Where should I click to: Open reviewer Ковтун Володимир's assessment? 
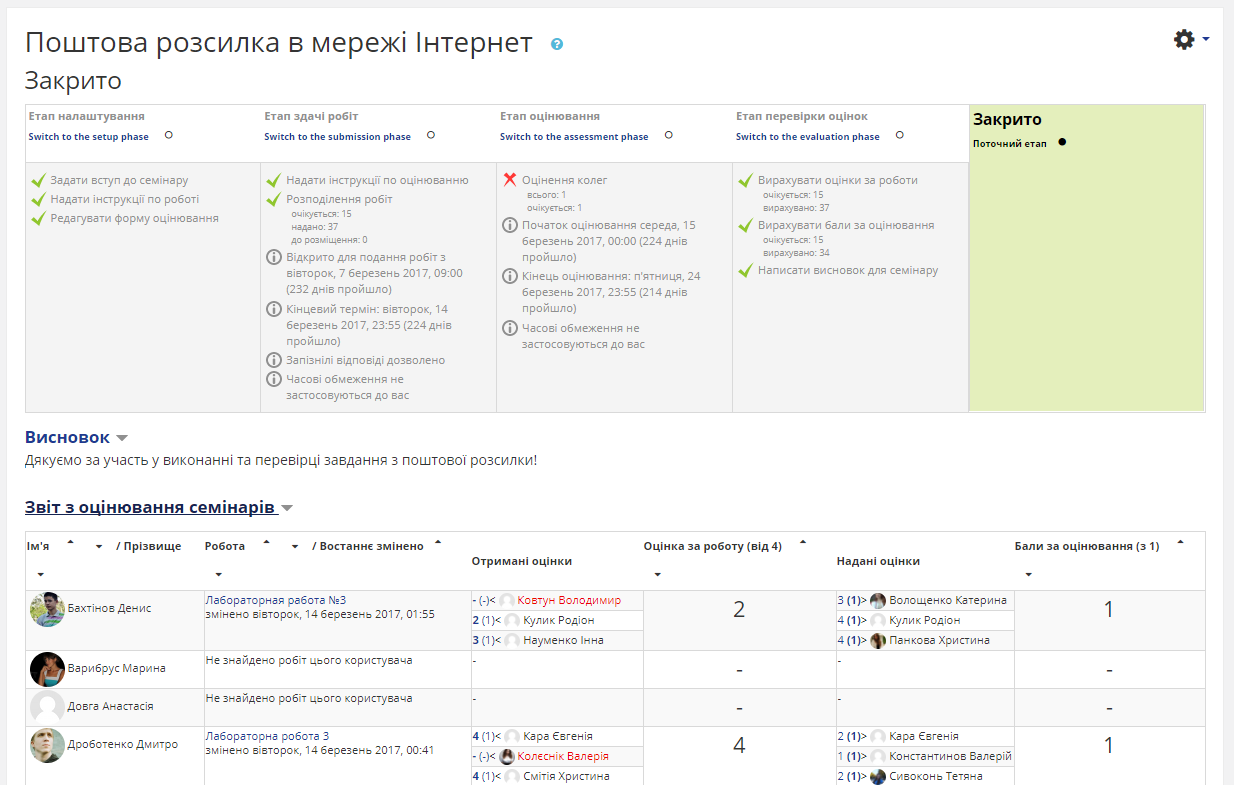pos(568,600)
